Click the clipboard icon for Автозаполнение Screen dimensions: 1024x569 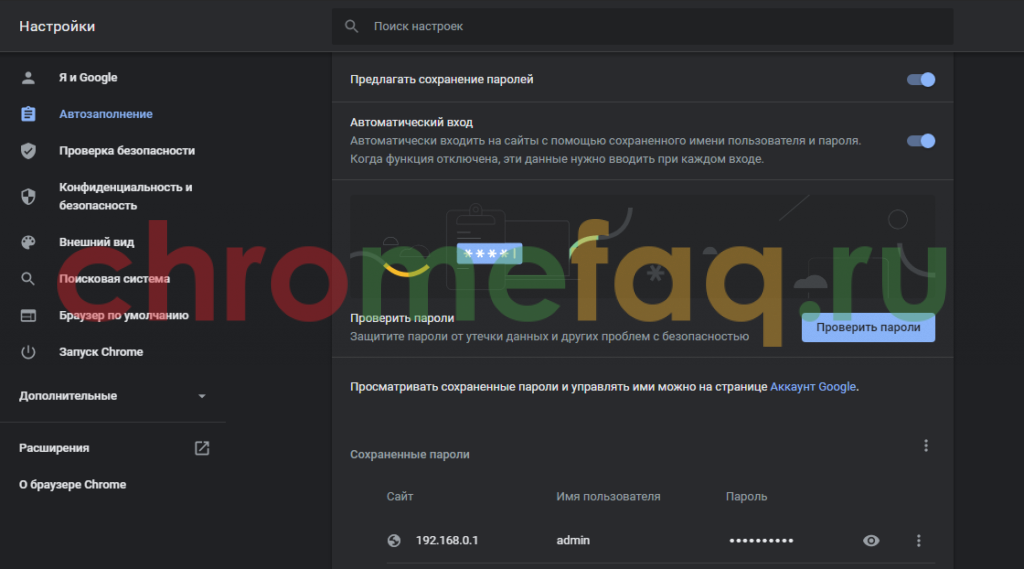click(x=28, y=114)
